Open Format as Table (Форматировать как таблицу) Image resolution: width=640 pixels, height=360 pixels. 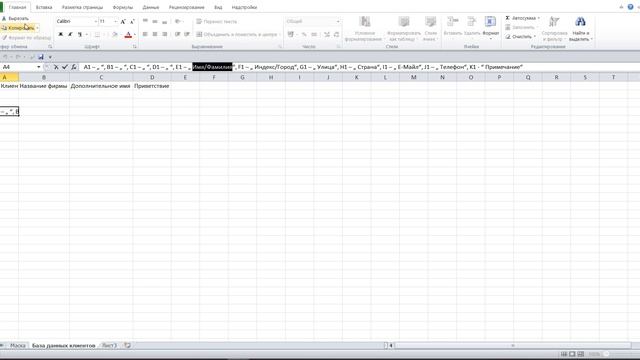coord(404,29)
